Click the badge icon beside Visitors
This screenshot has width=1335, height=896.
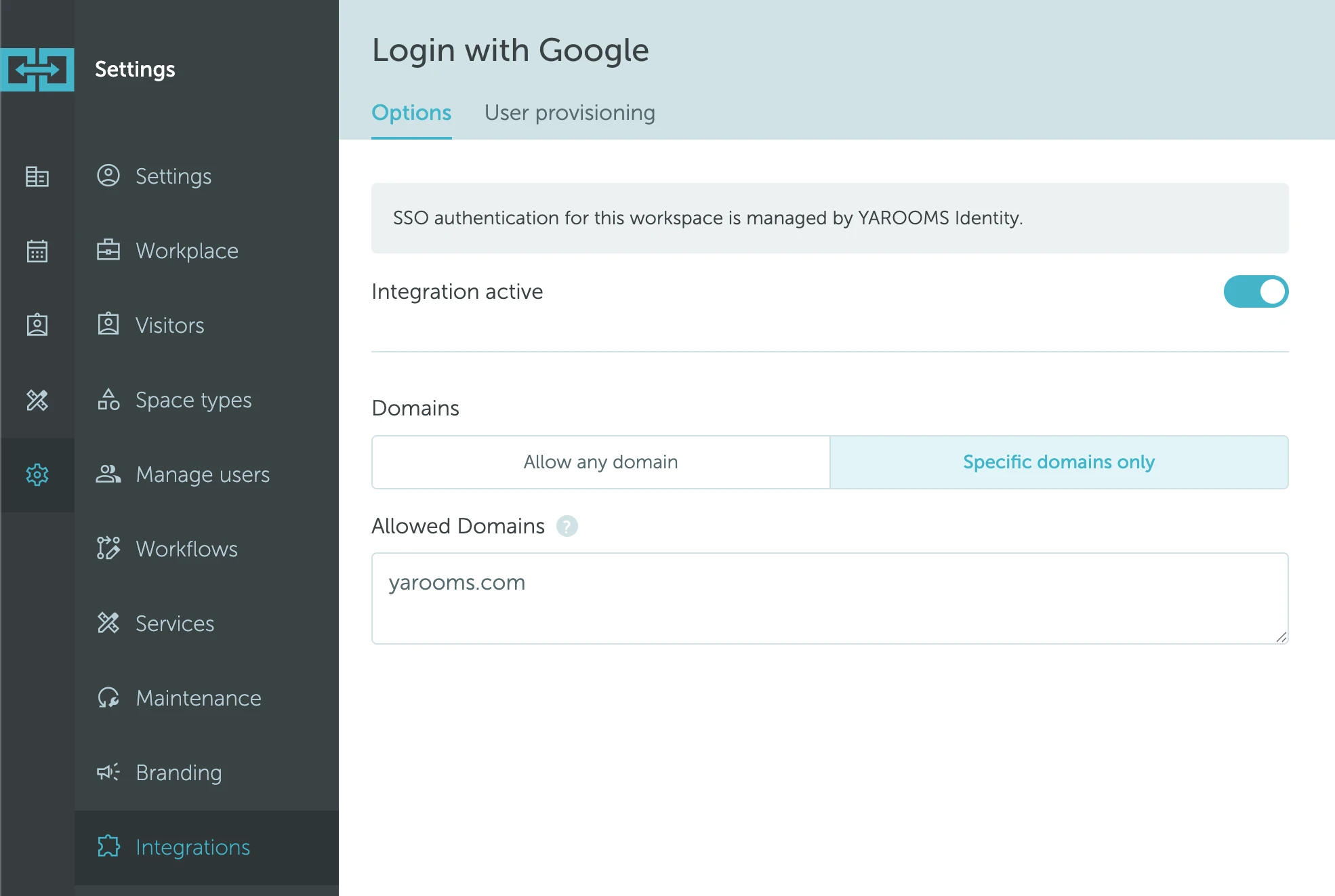pyautogui.click(x=108, y=324)
